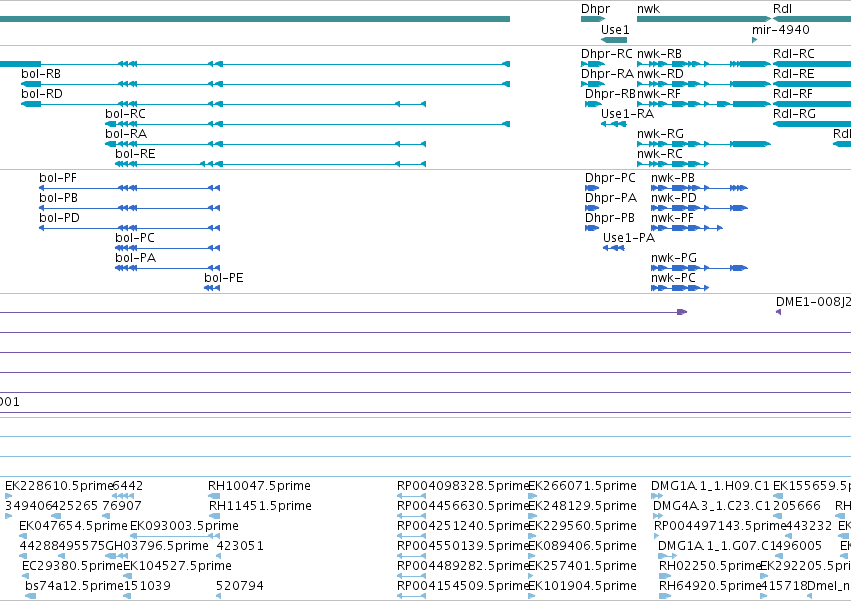Select EST label EK257401.5prime
This screenshot has height=601, width=851.
coord(582,566)
